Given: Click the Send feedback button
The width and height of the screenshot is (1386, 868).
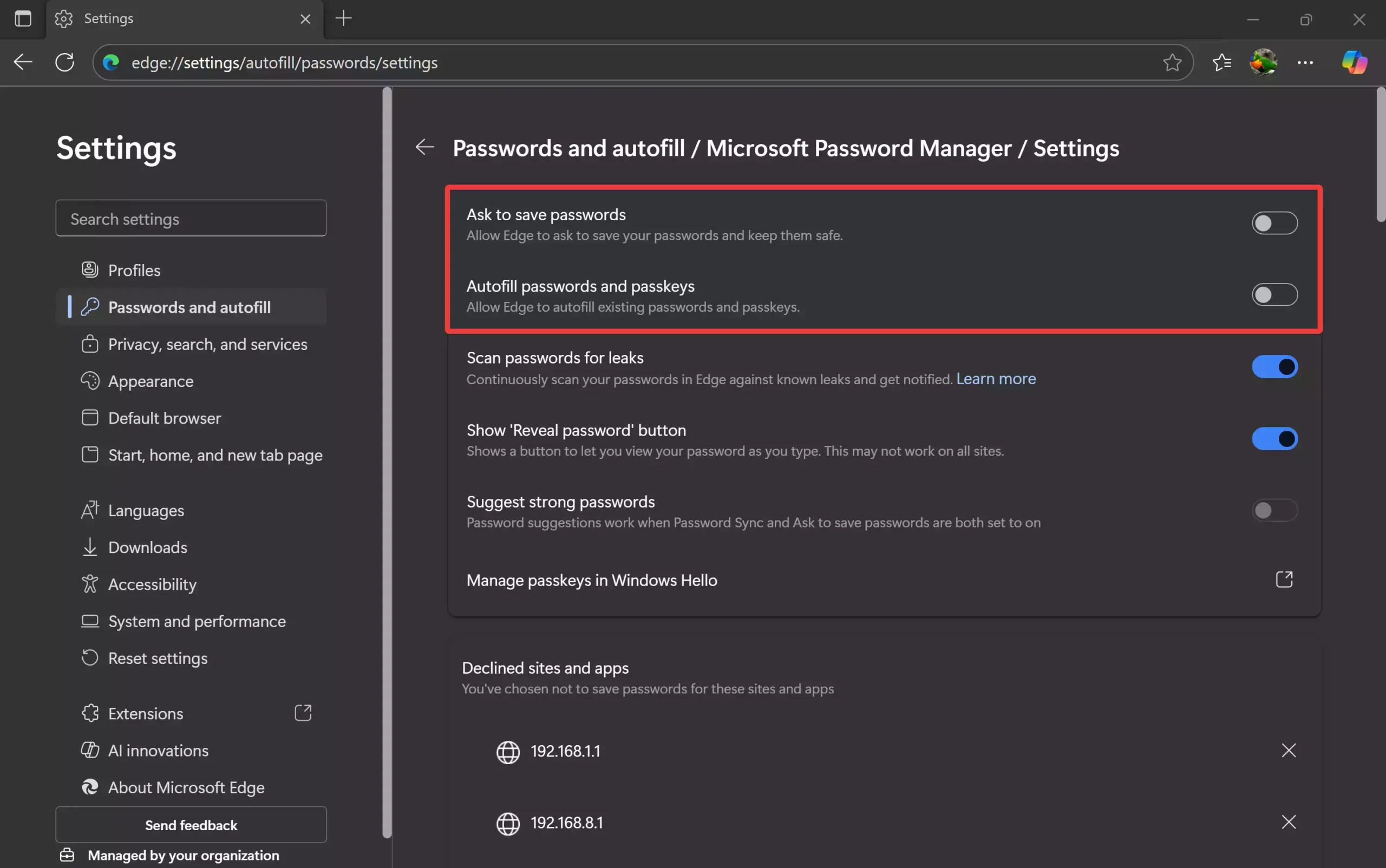Looking at the screenshot, I should [191, 825].
